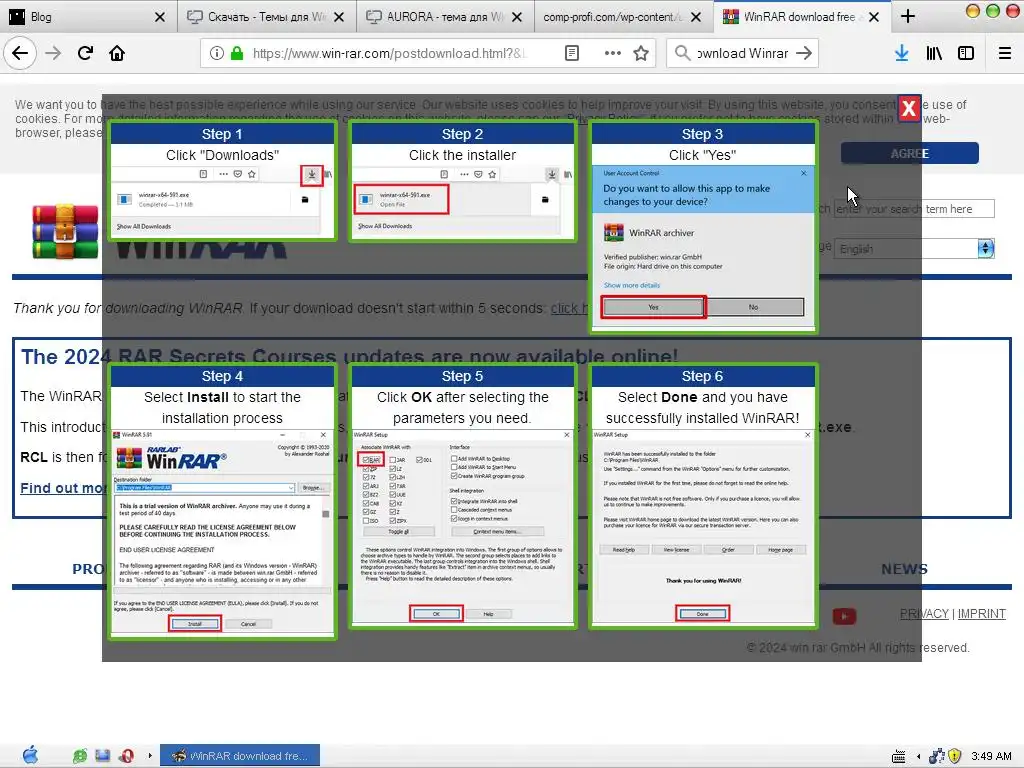Image resolution: width=1024 pixels, height=768 pixels.
Task: Close the Blog tab
Action: pyautogui.click(x=160, y=17)
